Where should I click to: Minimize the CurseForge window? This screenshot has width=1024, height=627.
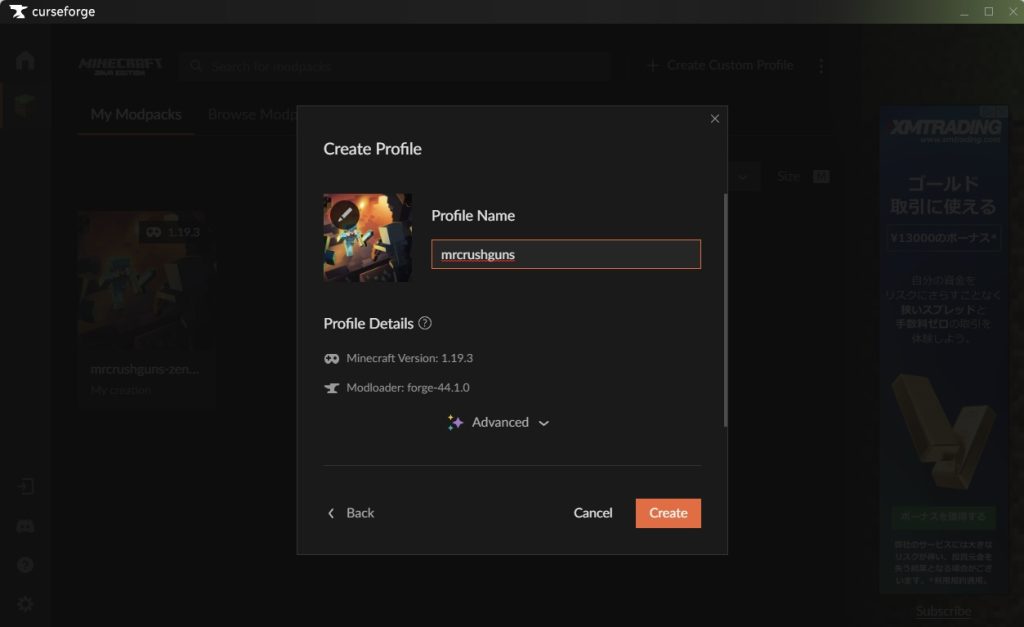point(964,12)
